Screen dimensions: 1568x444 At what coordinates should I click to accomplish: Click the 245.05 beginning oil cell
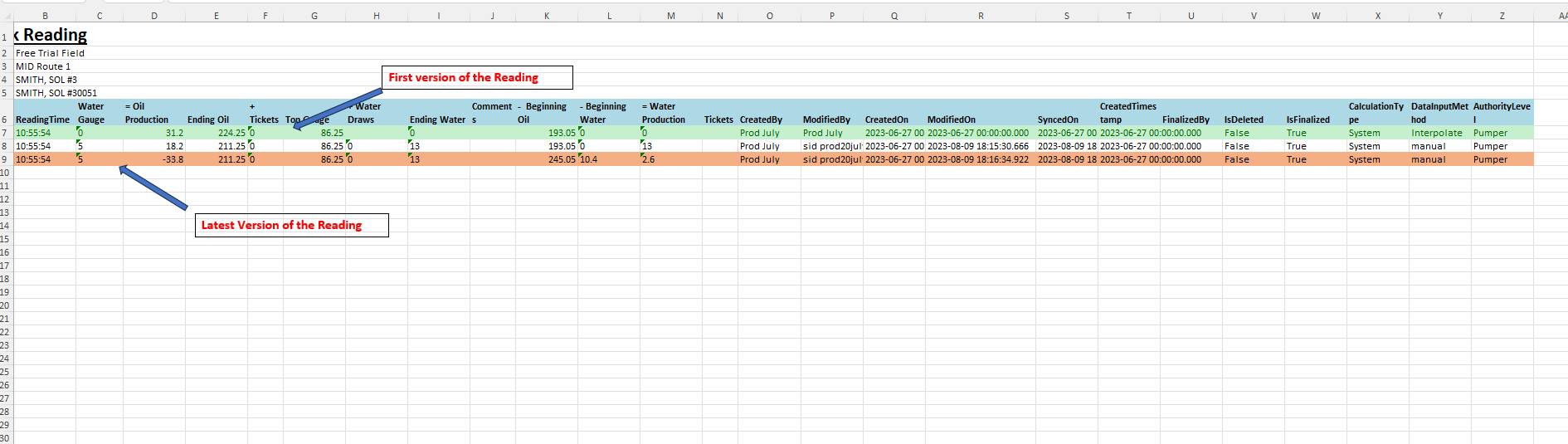coord(547,159)
